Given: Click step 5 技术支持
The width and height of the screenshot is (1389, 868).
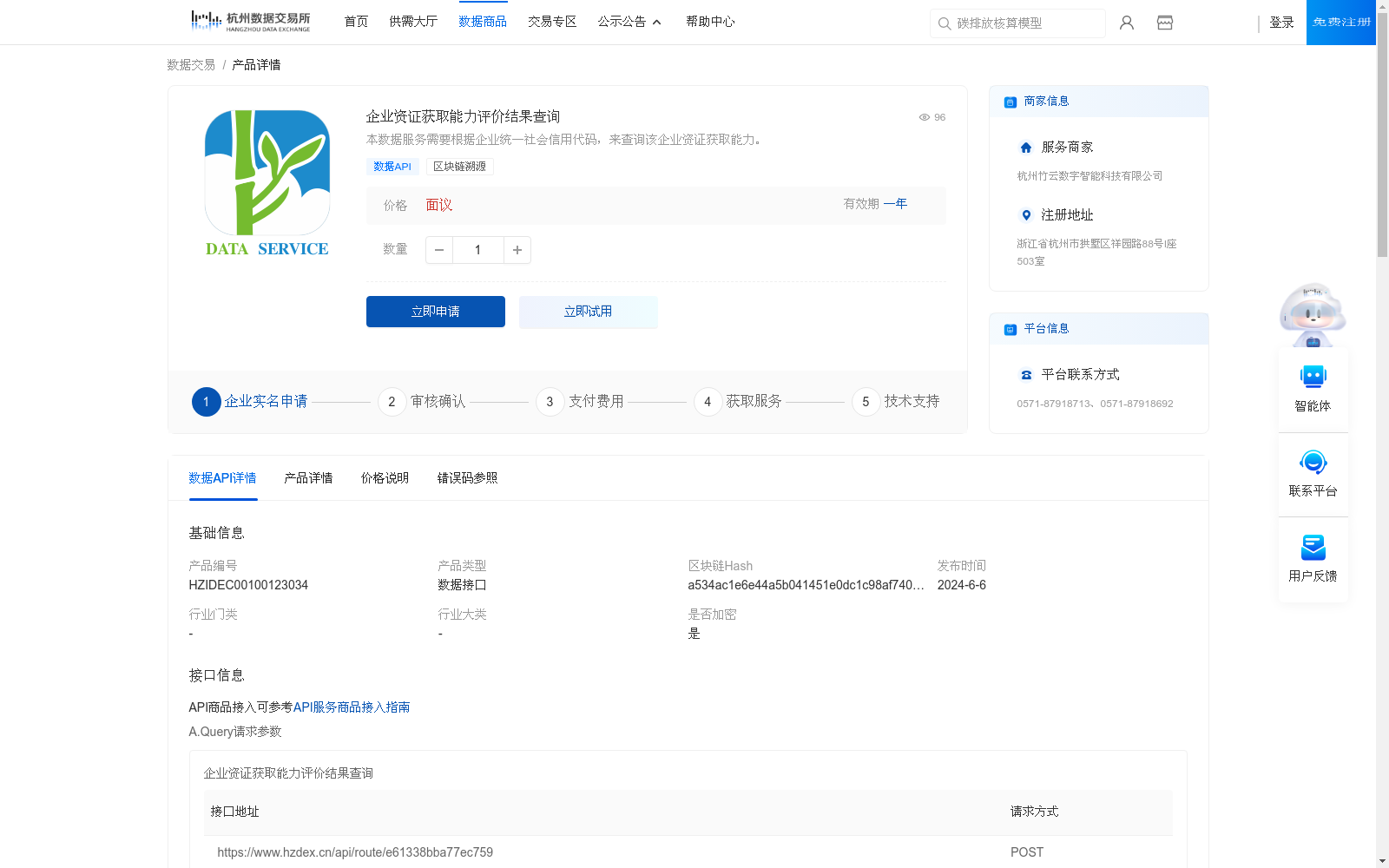Looking at the screenshot, I should [x=896, y=402].
